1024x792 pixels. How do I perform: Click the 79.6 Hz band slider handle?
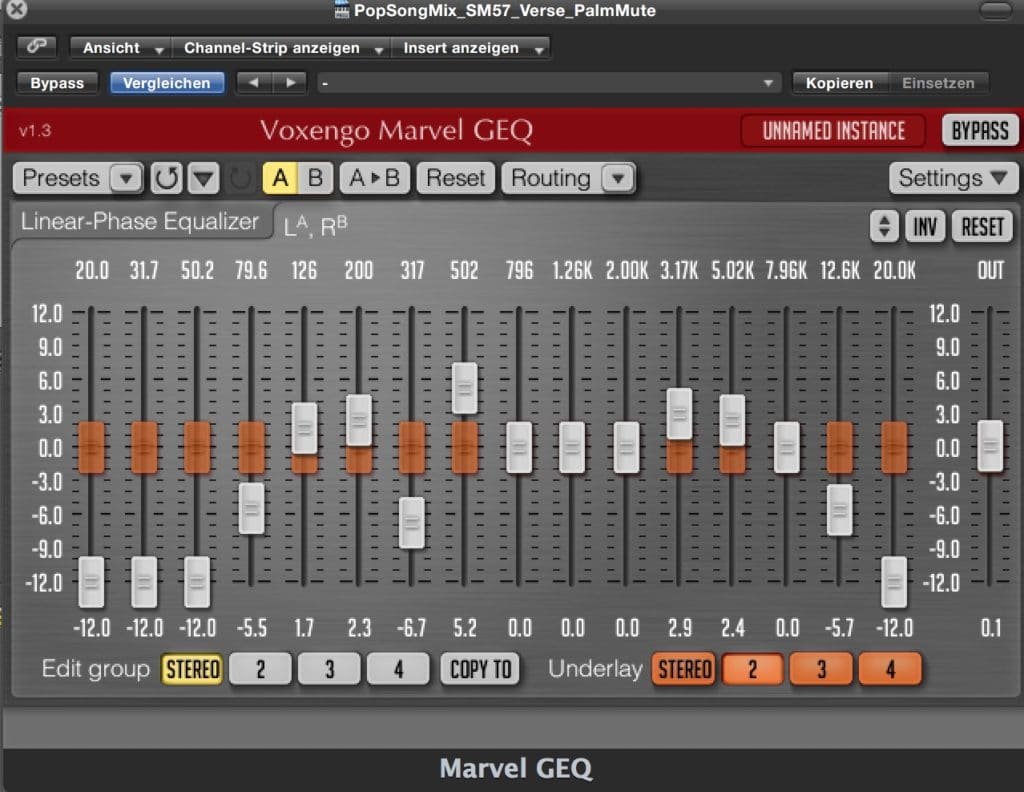(x=252, y=509)
